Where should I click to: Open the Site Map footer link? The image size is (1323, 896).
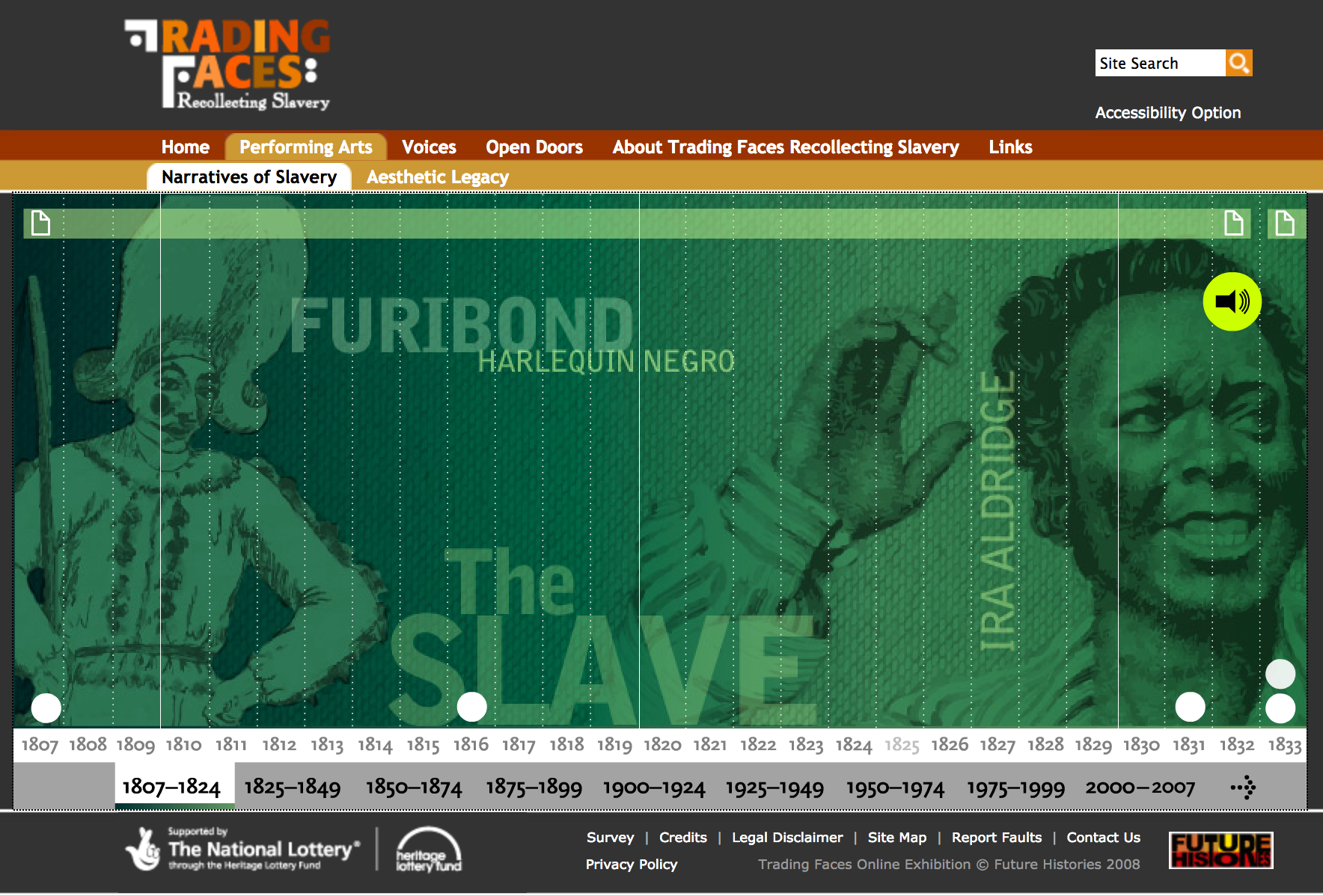896,838
